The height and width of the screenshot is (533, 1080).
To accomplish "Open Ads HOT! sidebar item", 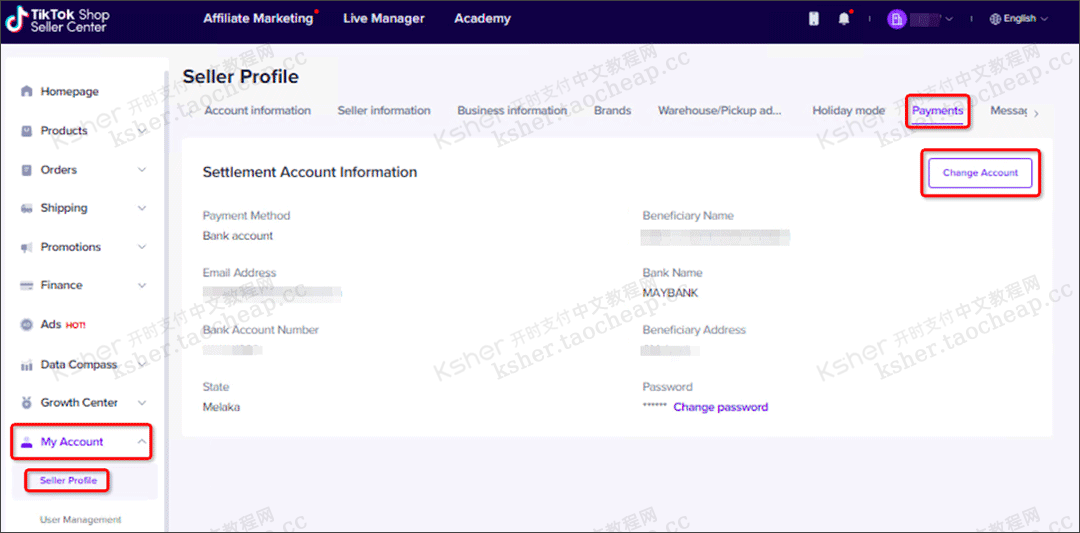I will pos(63,324).
